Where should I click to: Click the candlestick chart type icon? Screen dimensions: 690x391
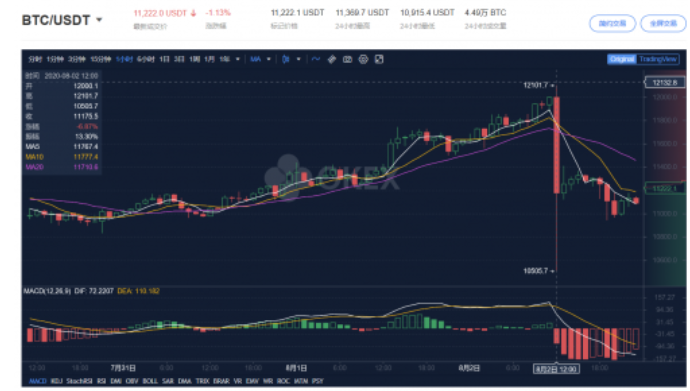[x=286, y=59]
